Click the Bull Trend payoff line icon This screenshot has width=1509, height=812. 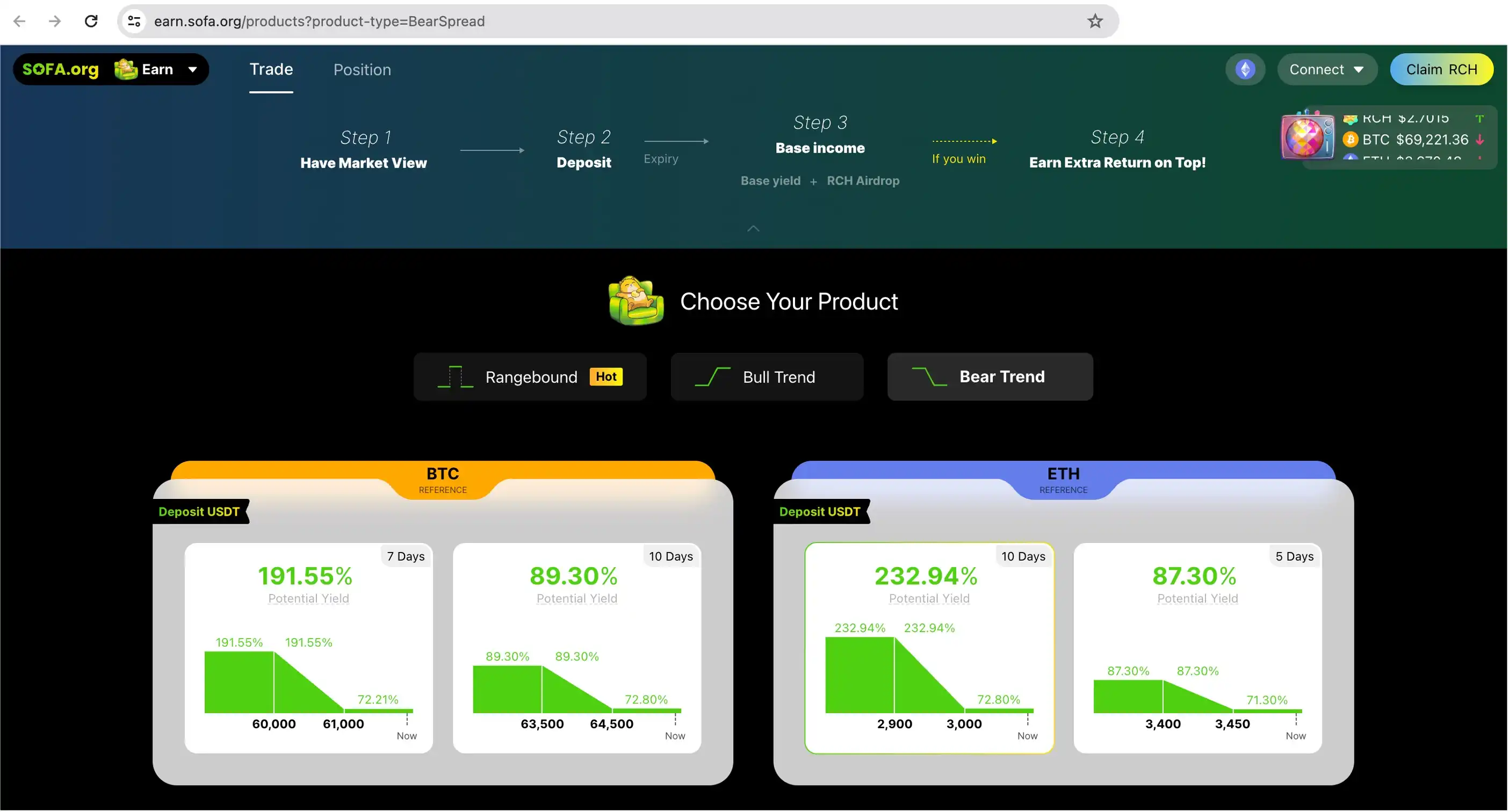click(x=713, y=377)
